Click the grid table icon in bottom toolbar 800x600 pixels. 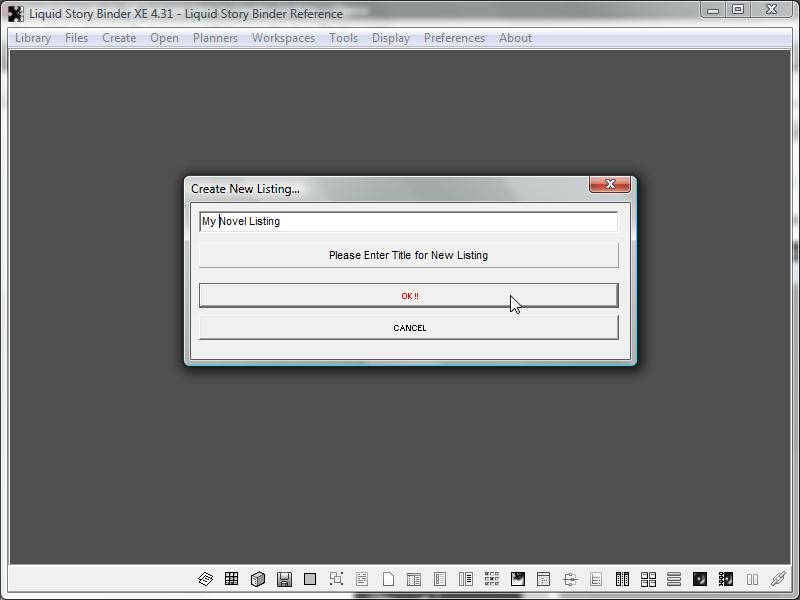(232, 579)
